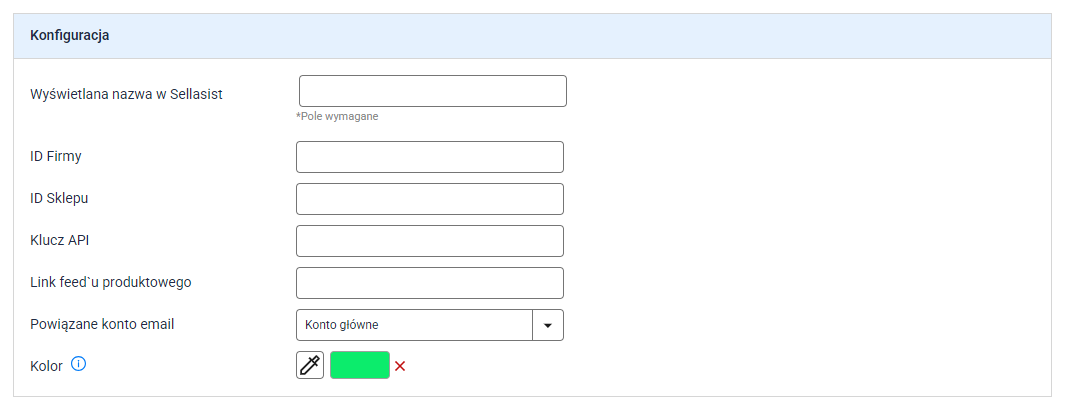The height and width of the screenshot is (410, 1066).
Task: Click the *Pole wymagane hint text
Action: click(x=337, y=116)
